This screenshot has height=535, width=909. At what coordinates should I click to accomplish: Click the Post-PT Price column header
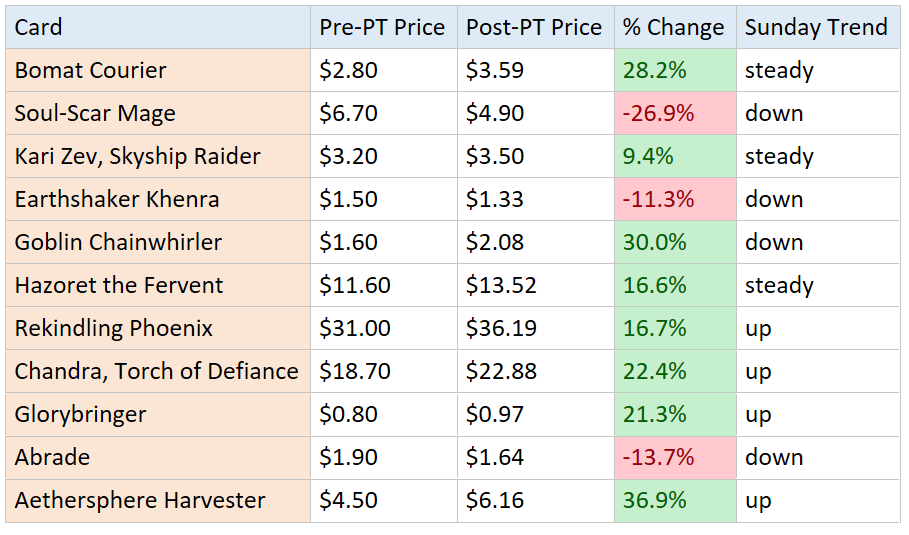pyautogui.click(x=535, y=28)
